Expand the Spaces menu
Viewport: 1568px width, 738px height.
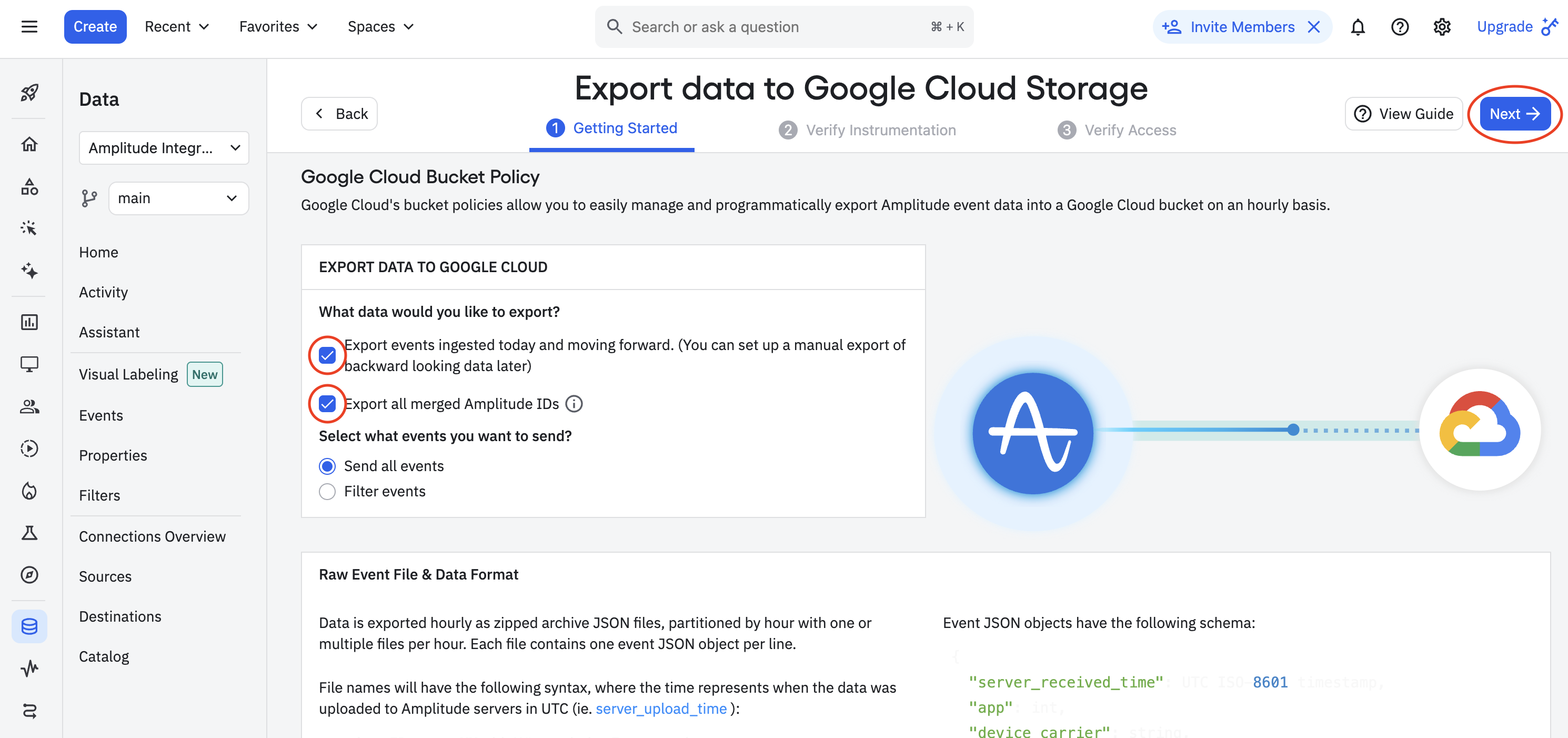click(x=380, y=27)
